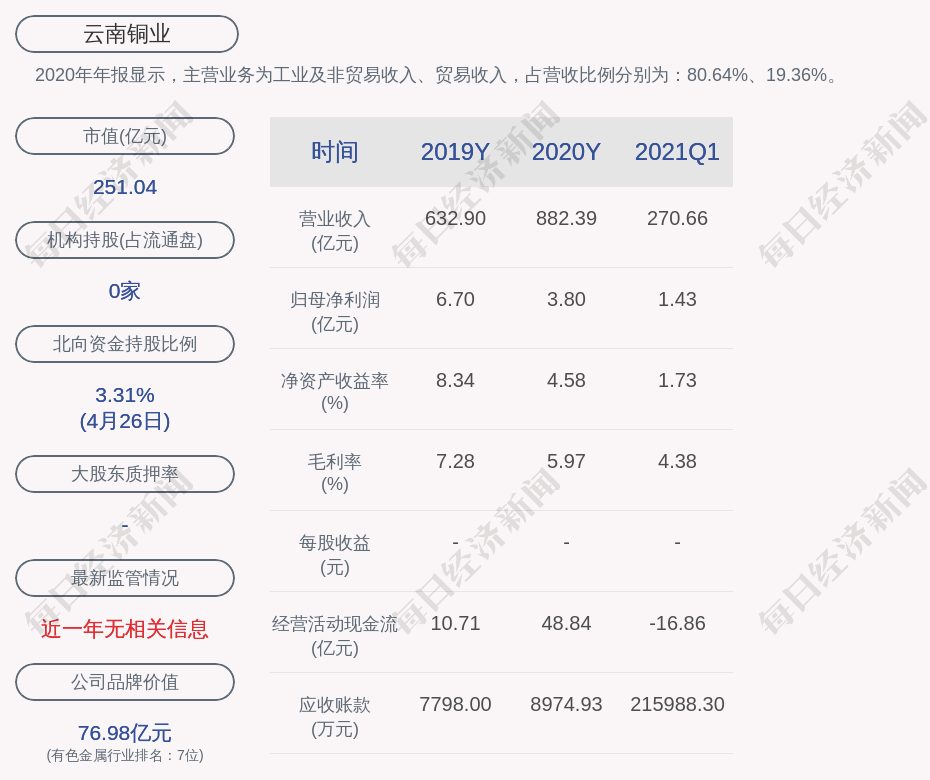The width and height of the screenshot is (930, 780).
Task: Select the 市值(亿元) label button
Action: coord(125,136)
